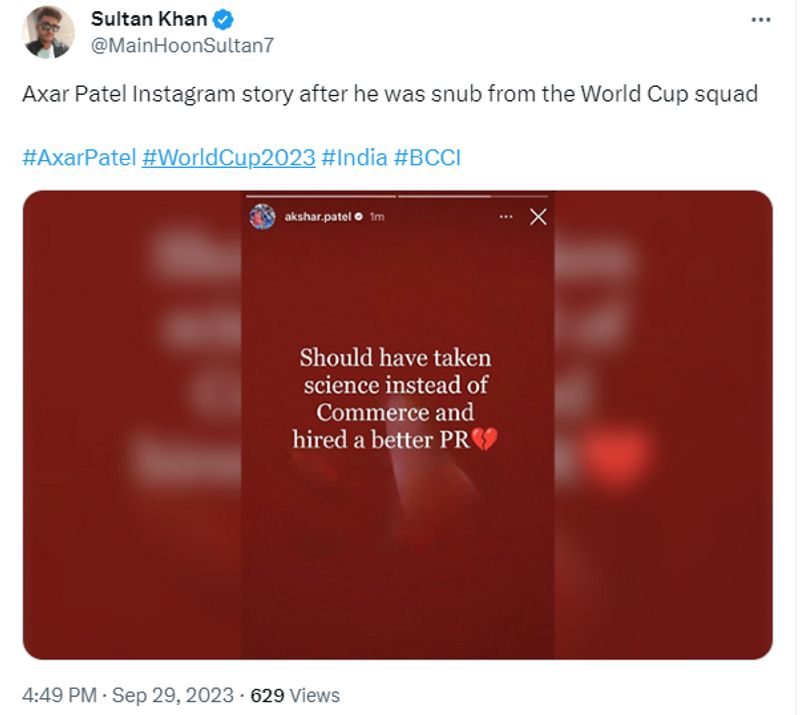Open the #AxarPatel hashtag
This screenshot has width=800, height=715.
79,158
